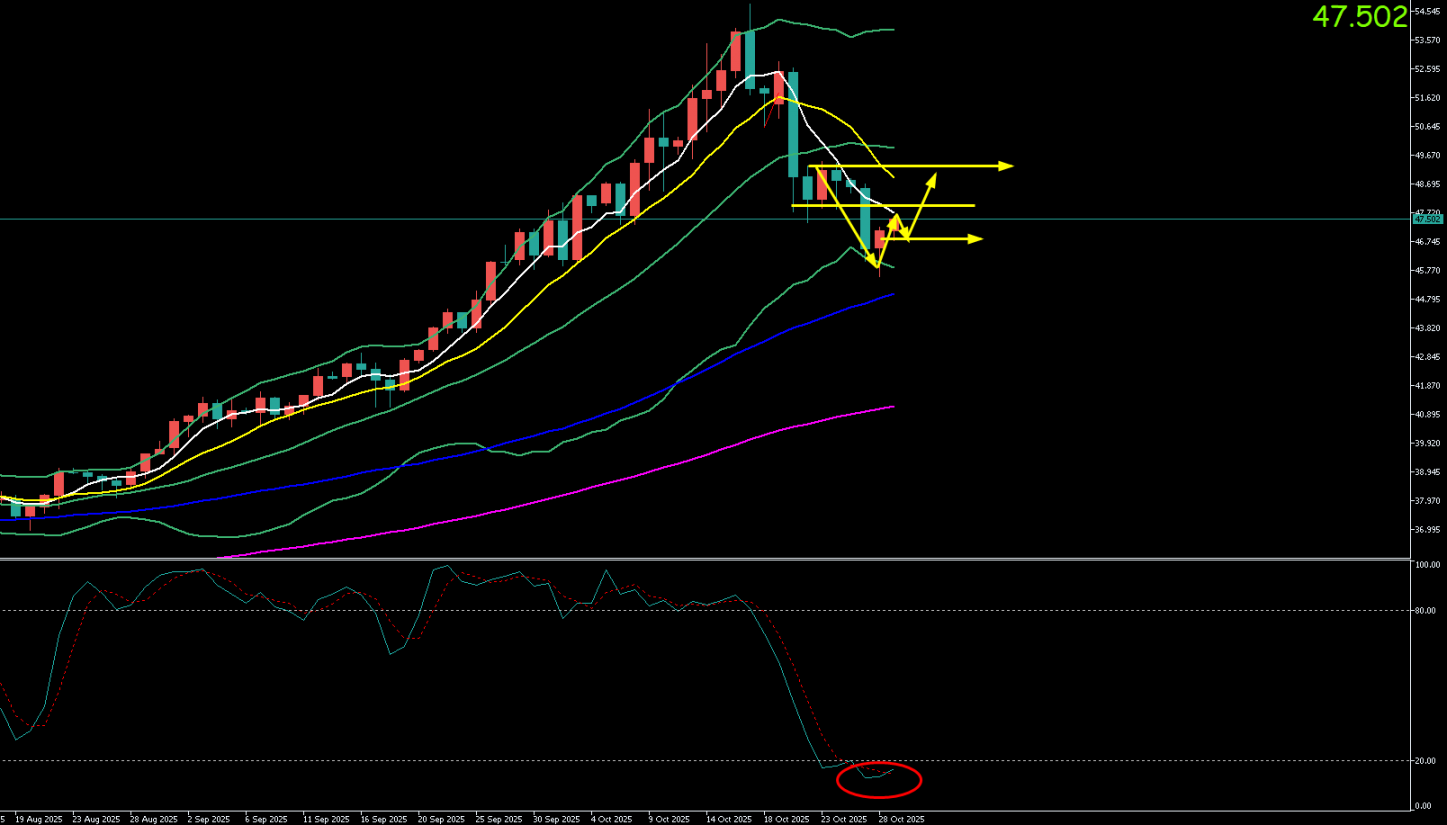Click the 54.545 label on the price axis
Image resolution: width=1447 pixels, height=825 pixels.
click(1426, 12)
